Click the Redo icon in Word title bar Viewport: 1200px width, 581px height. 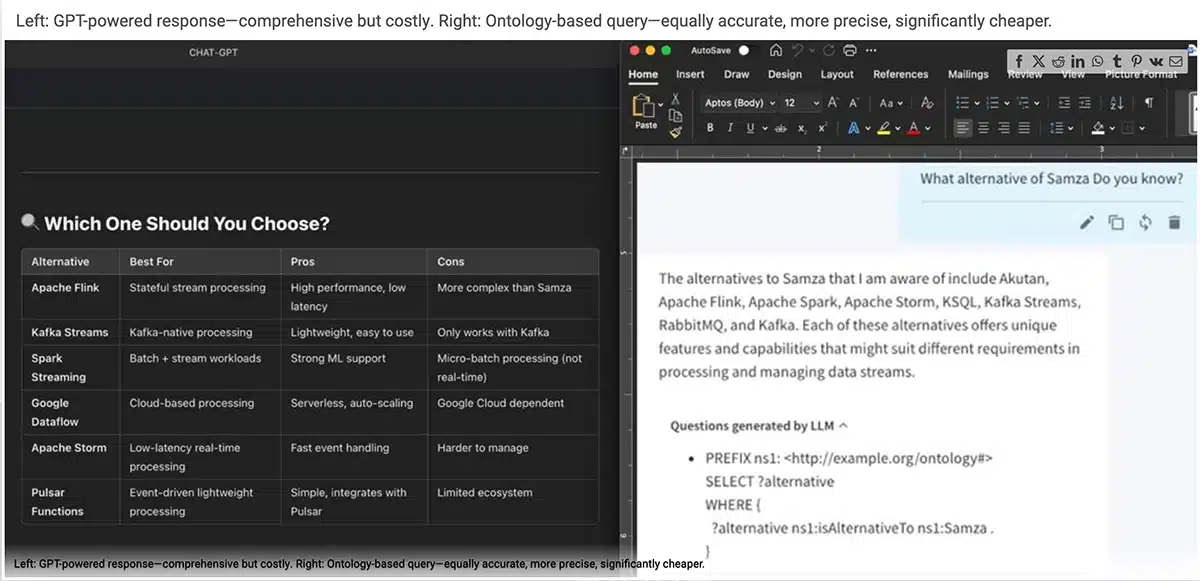pos(828,50)
